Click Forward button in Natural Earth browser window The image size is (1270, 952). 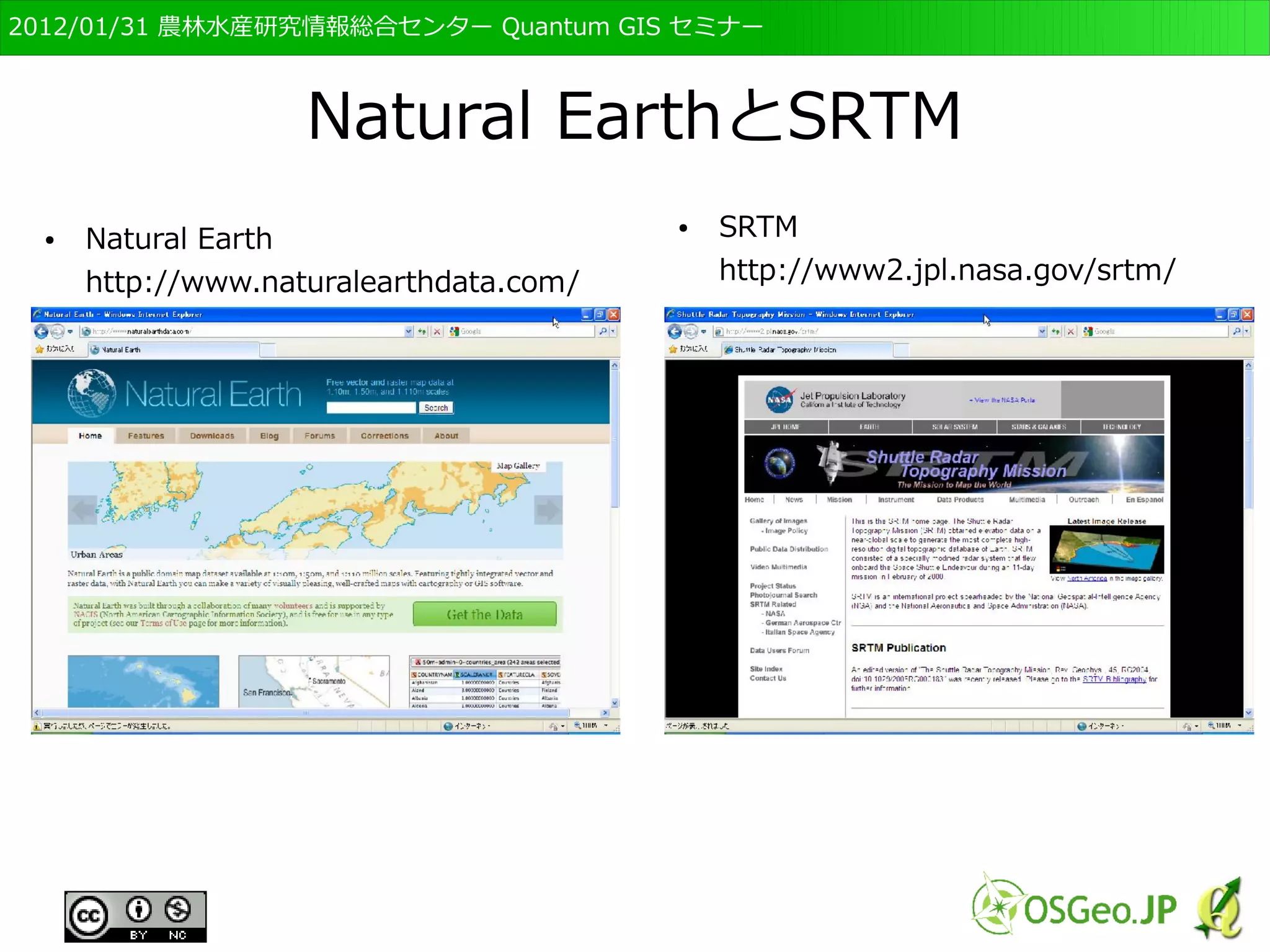(57, 331)
